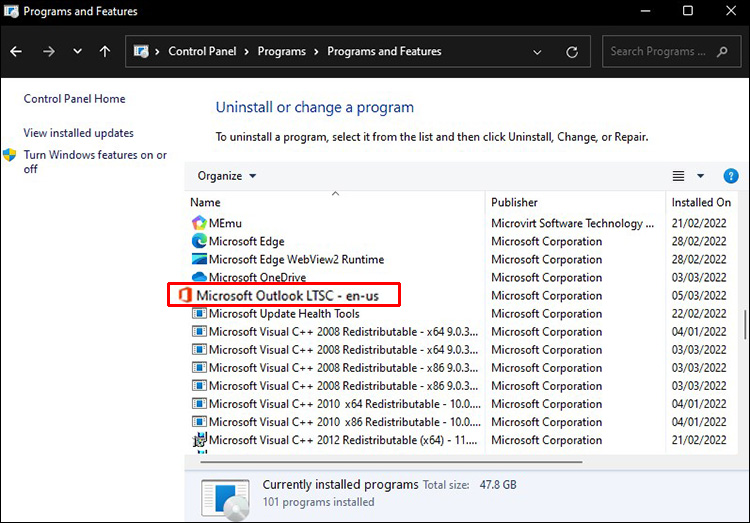The height and width of the screenshot is (523, 750).
Task: Select Control Panel breadcrumb
Action: click(x=202, y=51)
